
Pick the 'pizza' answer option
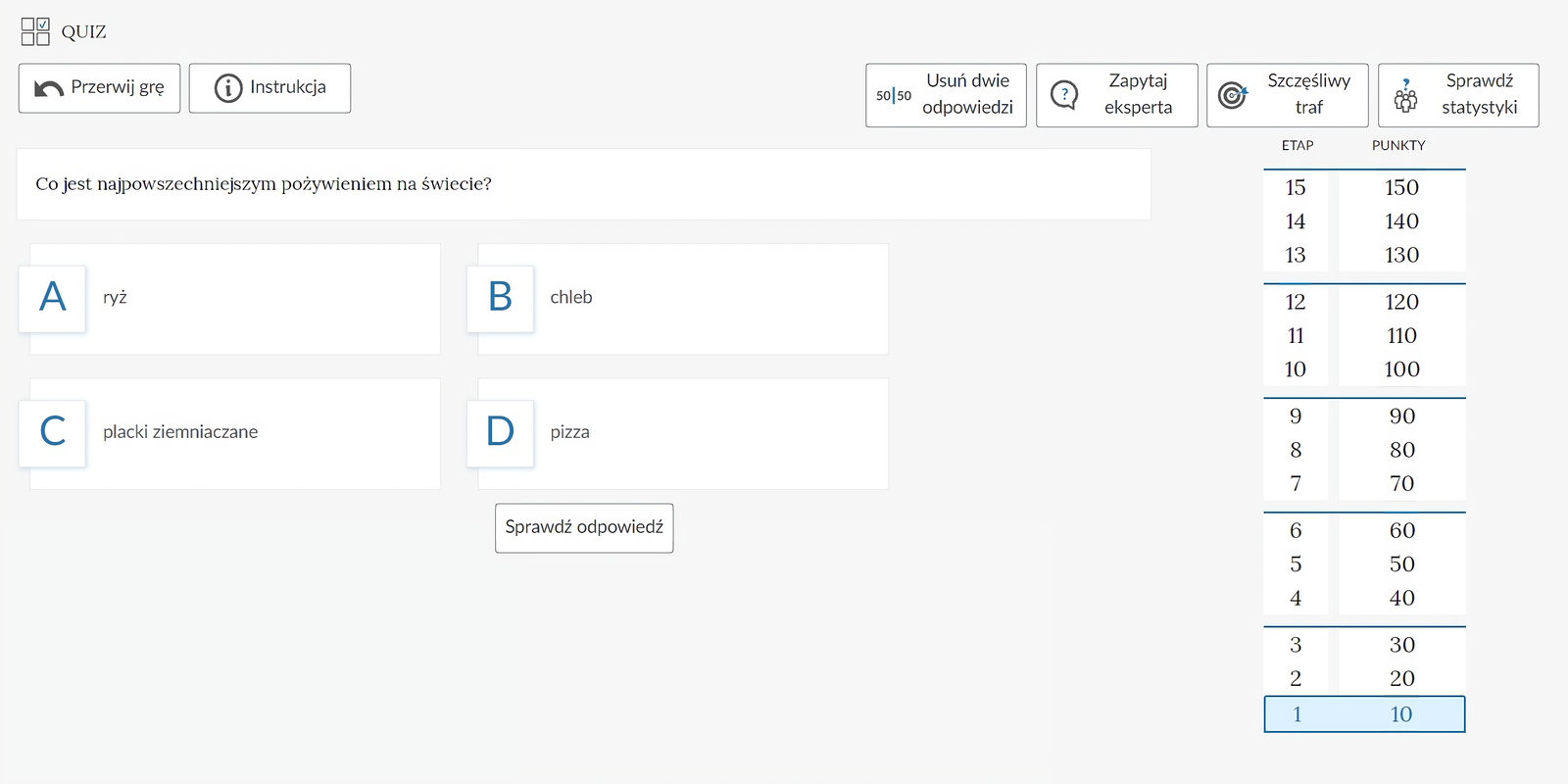point(569,432)
